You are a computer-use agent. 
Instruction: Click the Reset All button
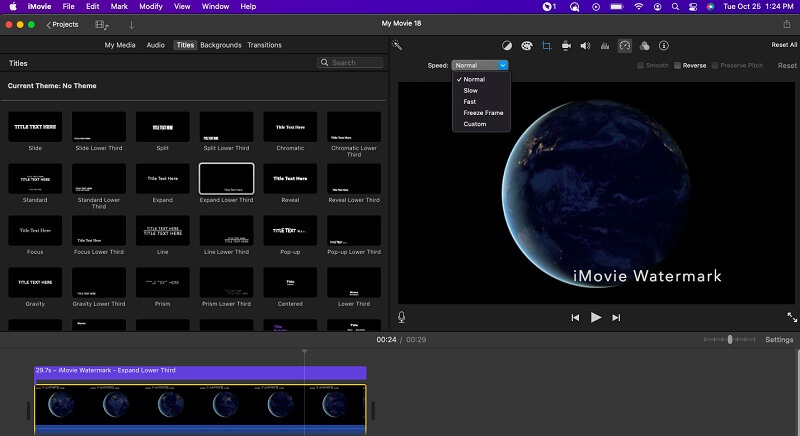tap(784, 45)
